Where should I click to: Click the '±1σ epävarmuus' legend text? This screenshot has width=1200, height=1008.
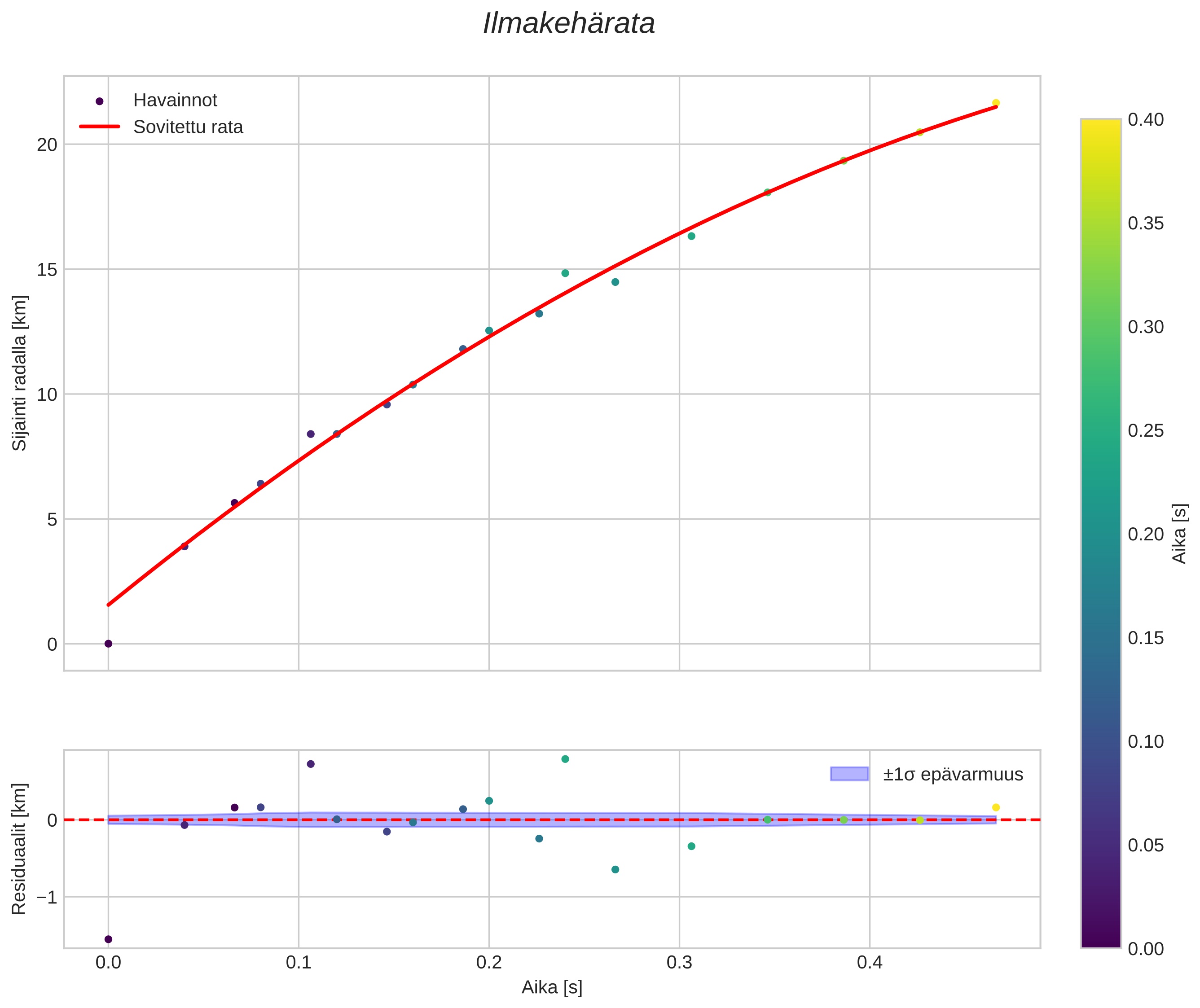click(953, 775)
